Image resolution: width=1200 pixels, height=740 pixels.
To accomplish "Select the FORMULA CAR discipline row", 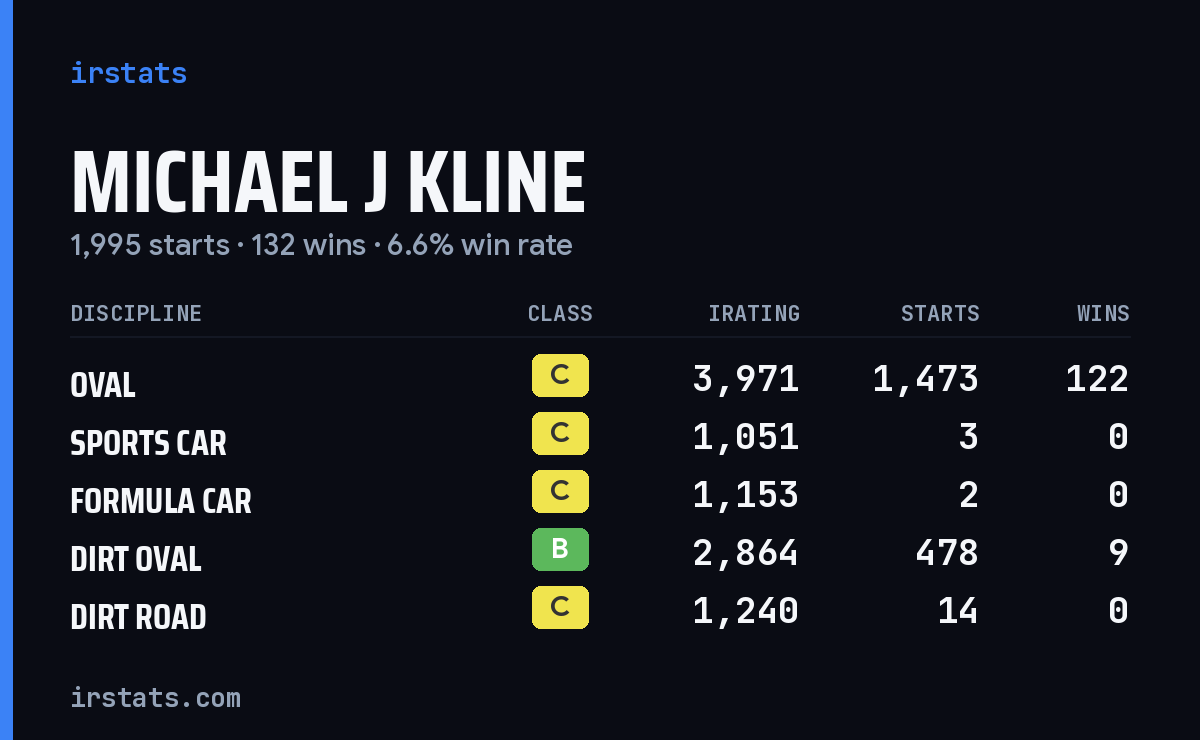I will click(x=600, y=495).
